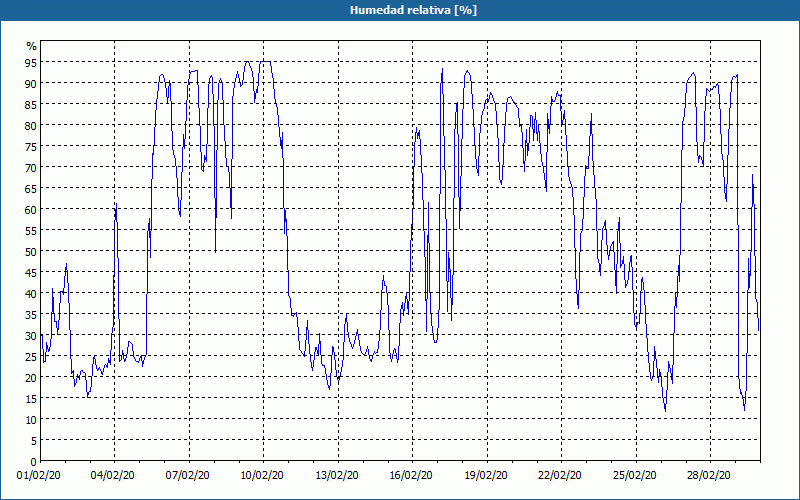Click the 75 y-axis label
Screen dimensions: 800x500
tap(31, 146)
